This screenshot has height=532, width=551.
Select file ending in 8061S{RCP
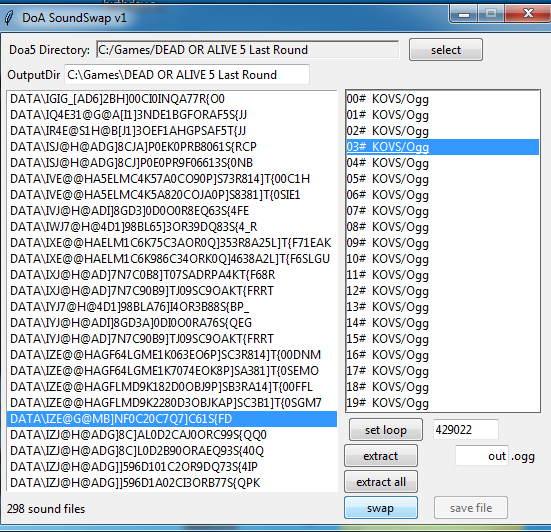172,147
